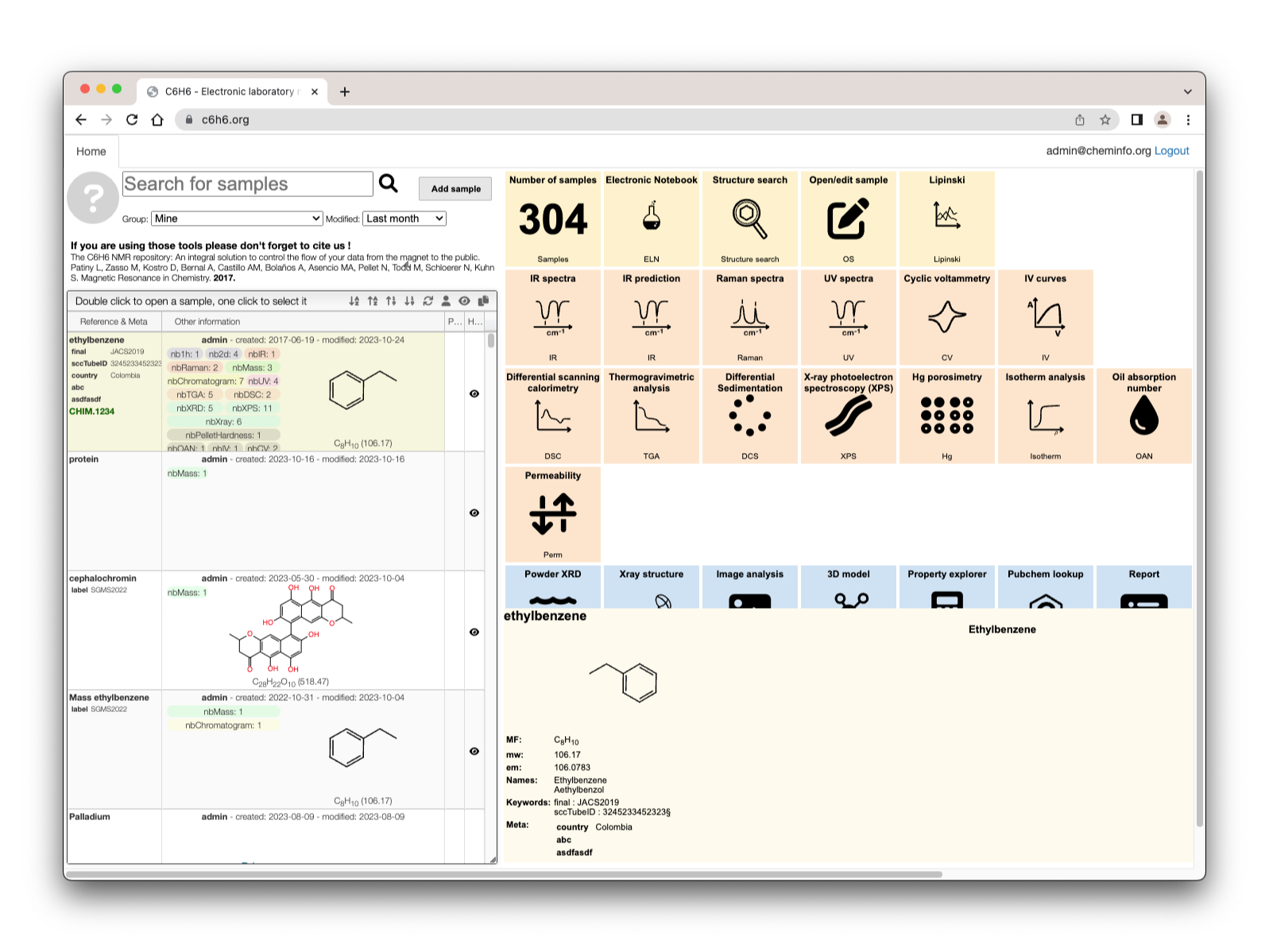The image size is (1269, 952).
Task: Expand the Modified dropdown showing Last month
Action: pos(404,219)
